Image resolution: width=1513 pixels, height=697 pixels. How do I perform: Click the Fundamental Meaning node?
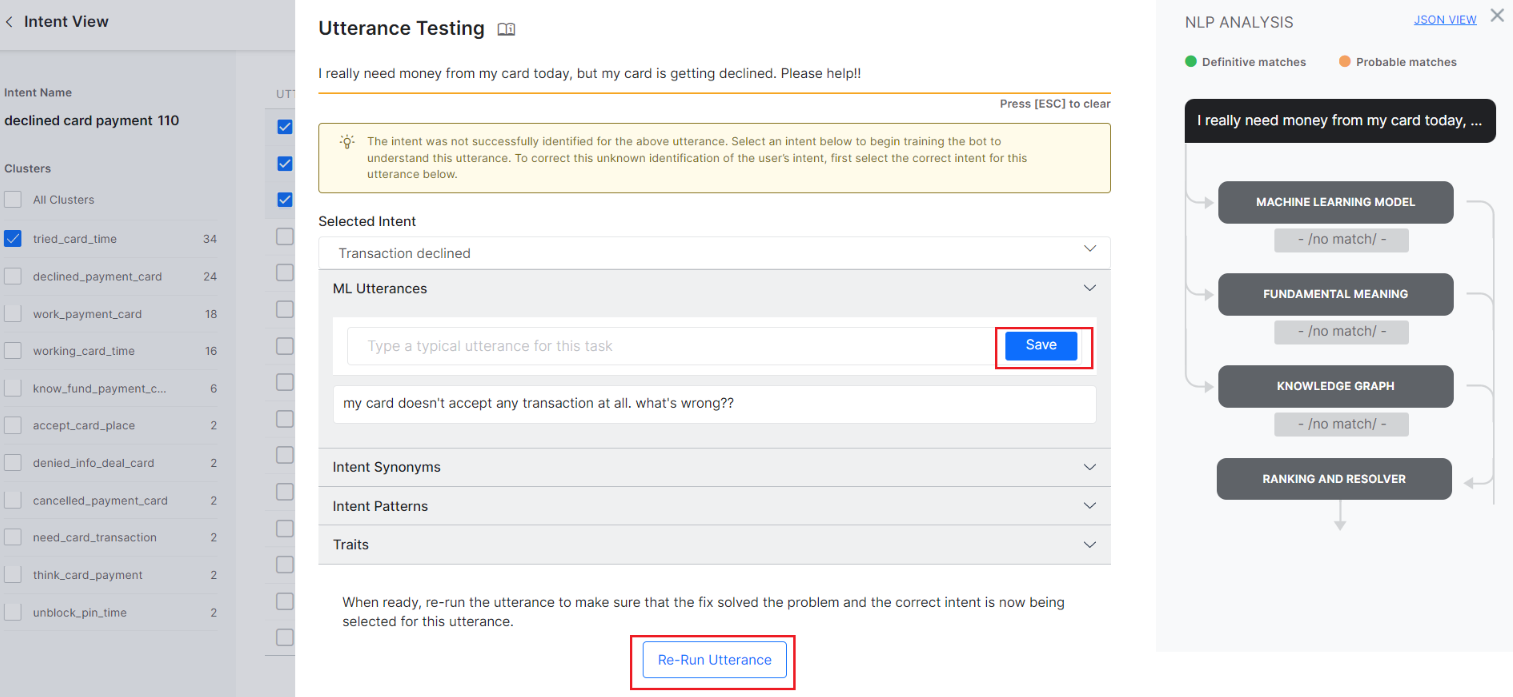point(1335,294)
